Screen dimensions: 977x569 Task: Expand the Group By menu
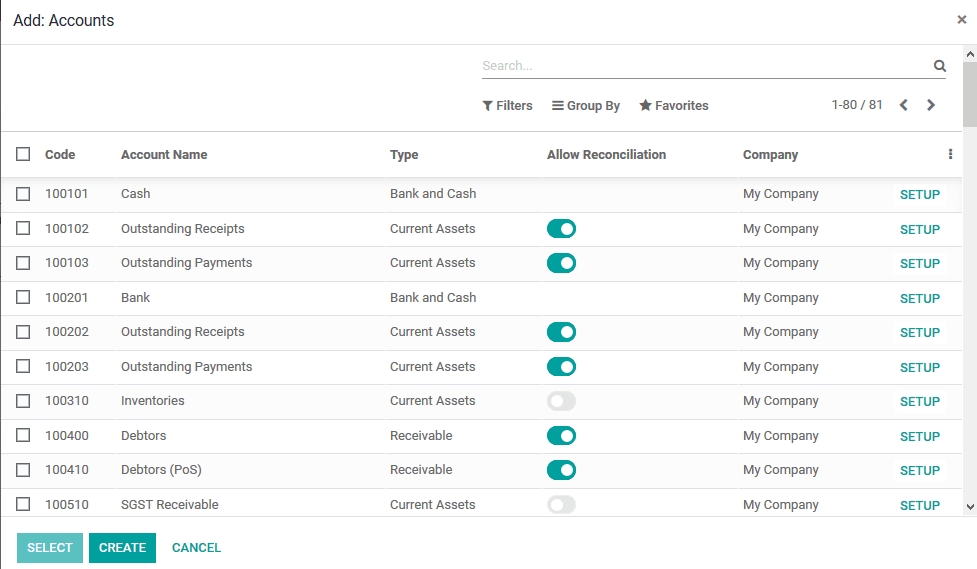(x=586, y=106)
